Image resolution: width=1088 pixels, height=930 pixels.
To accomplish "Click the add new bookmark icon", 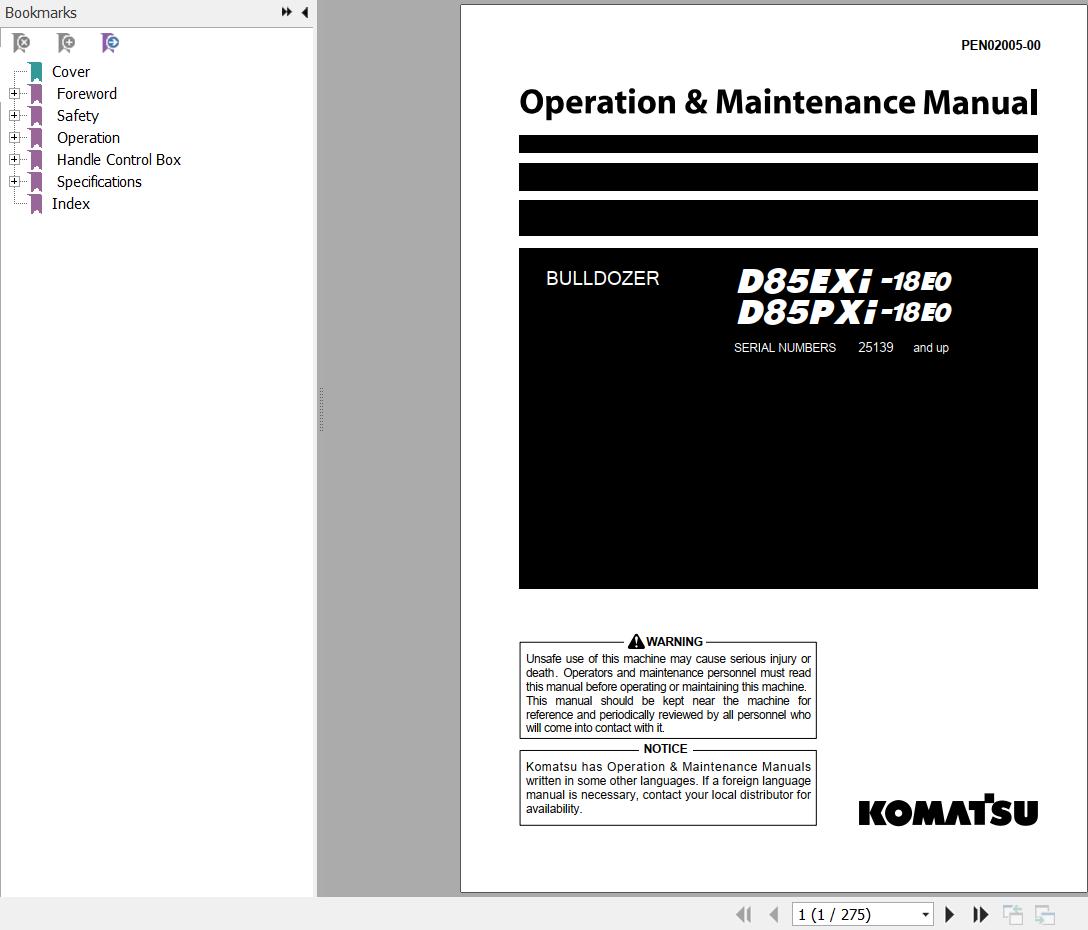I will point(66,43).
